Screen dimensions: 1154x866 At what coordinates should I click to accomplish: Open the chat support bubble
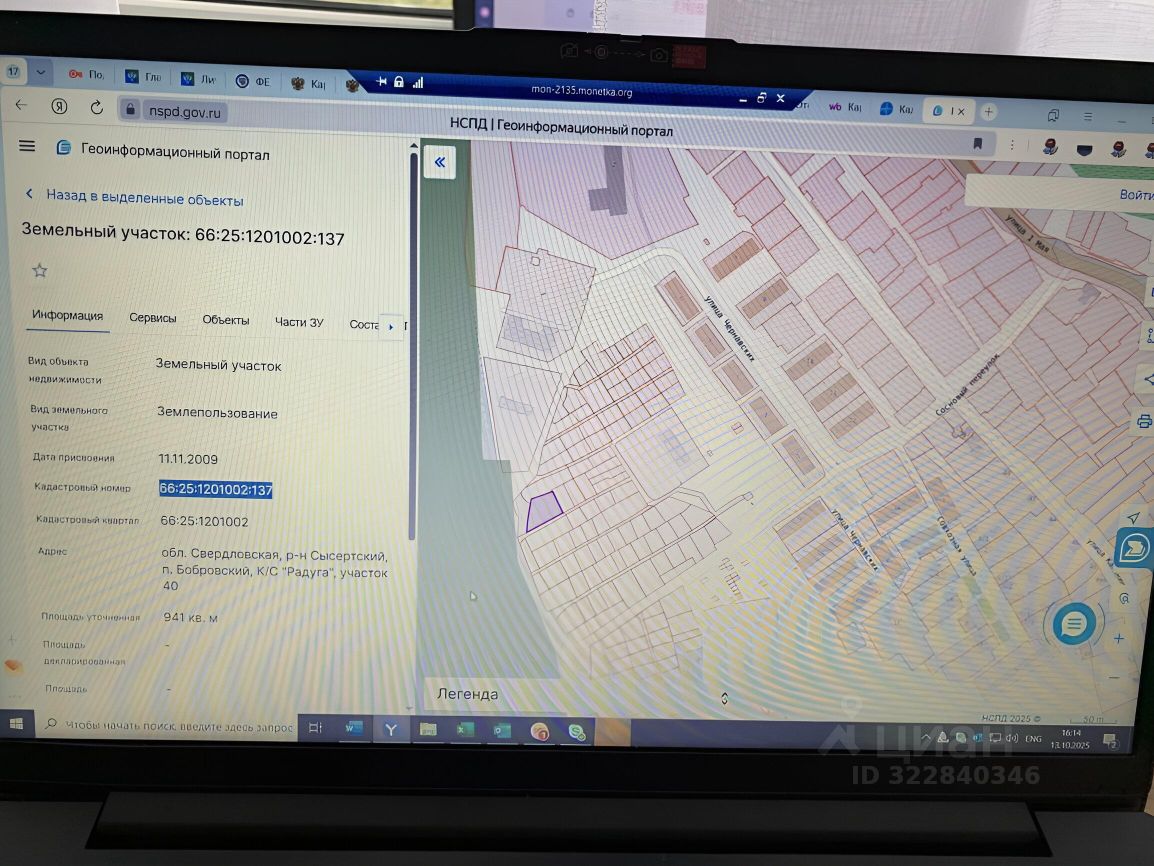coord(1074,625)
